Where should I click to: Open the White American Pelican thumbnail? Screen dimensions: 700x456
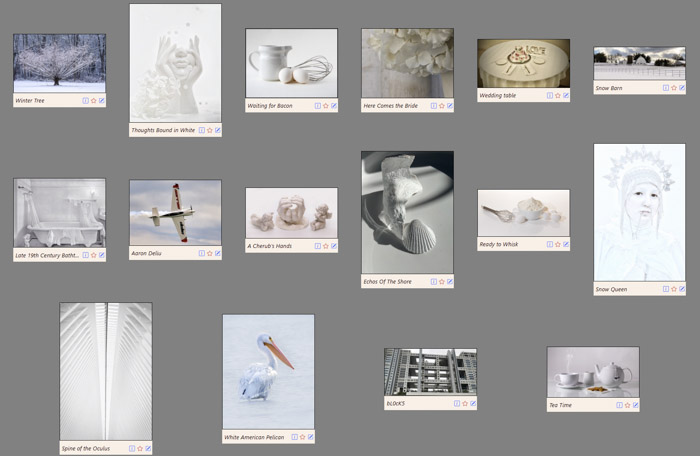pos(268,372)
